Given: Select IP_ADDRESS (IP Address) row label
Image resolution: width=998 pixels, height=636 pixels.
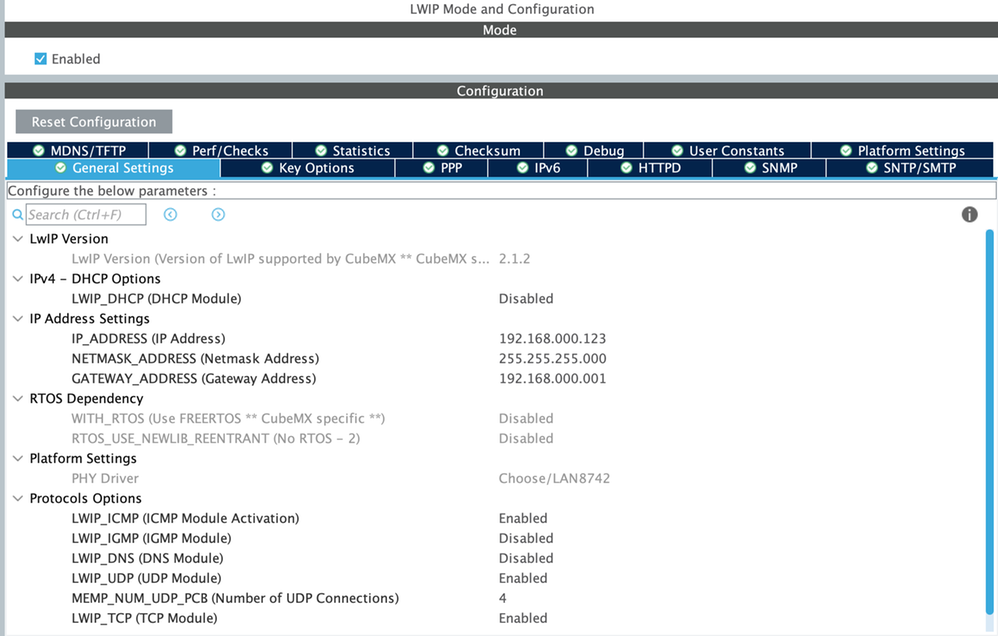Looking at the screenshot, I should coord(148,339).
